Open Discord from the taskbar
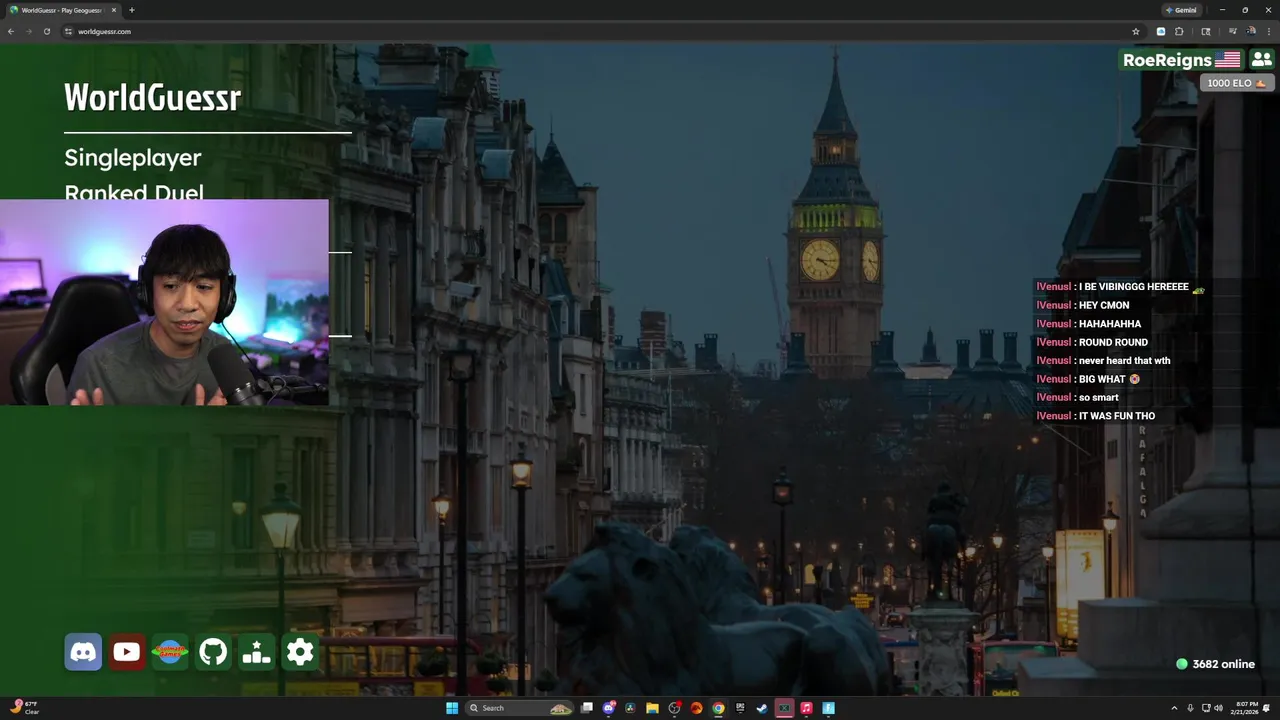This screenshot has height=720, width=1280. tap(609, 708)
